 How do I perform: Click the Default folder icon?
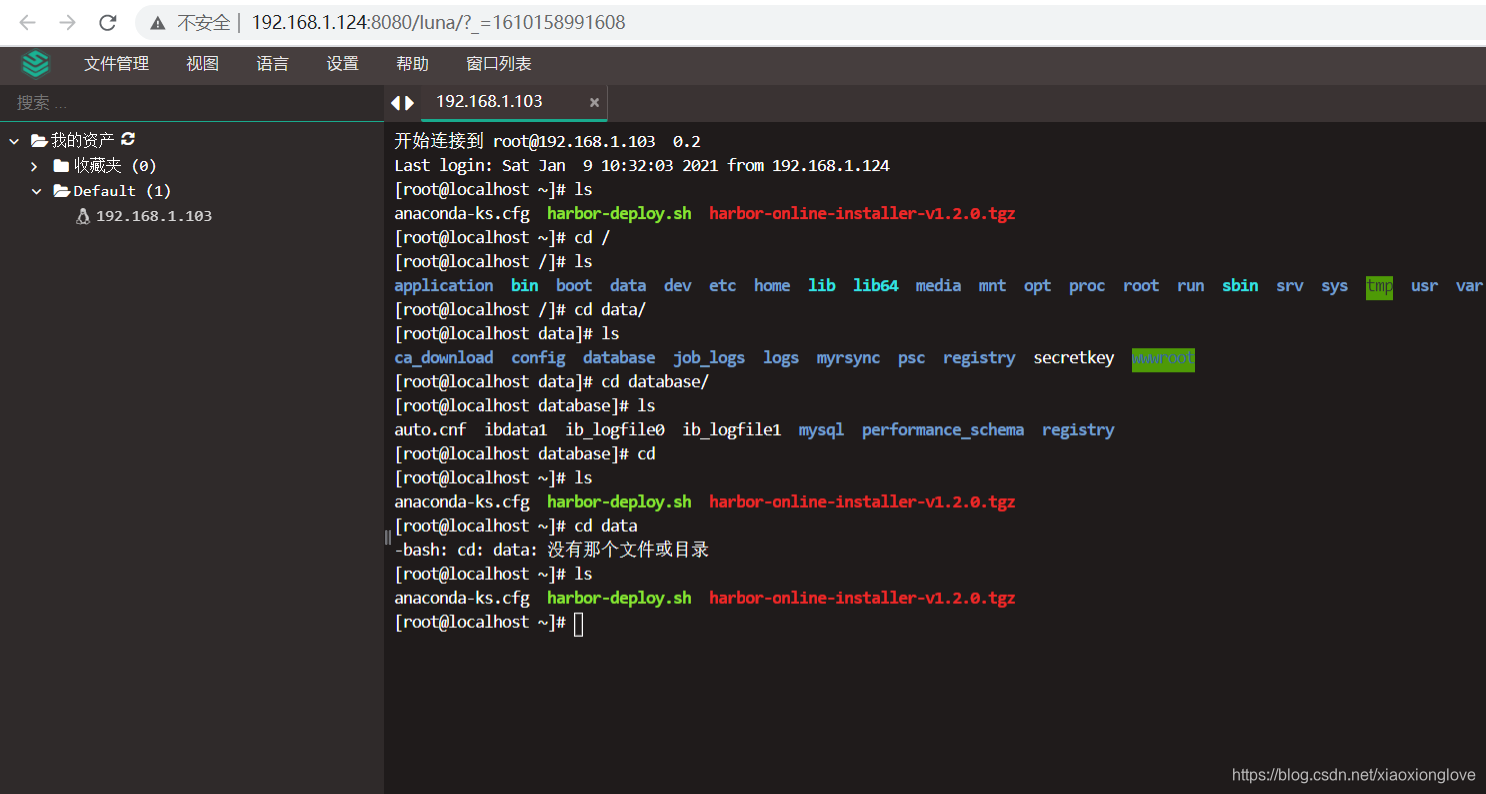64,190
